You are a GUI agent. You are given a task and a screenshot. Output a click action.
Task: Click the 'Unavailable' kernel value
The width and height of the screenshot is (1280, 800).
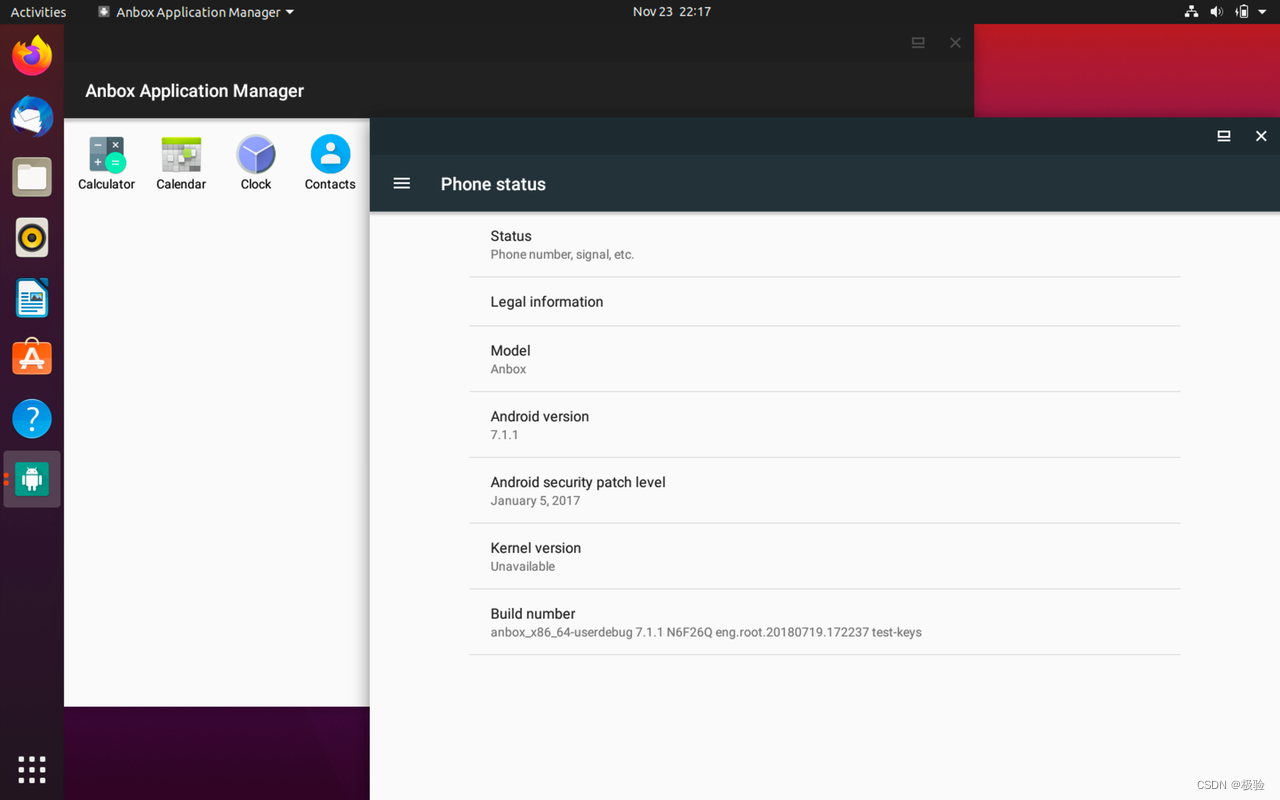coord(522,567)
